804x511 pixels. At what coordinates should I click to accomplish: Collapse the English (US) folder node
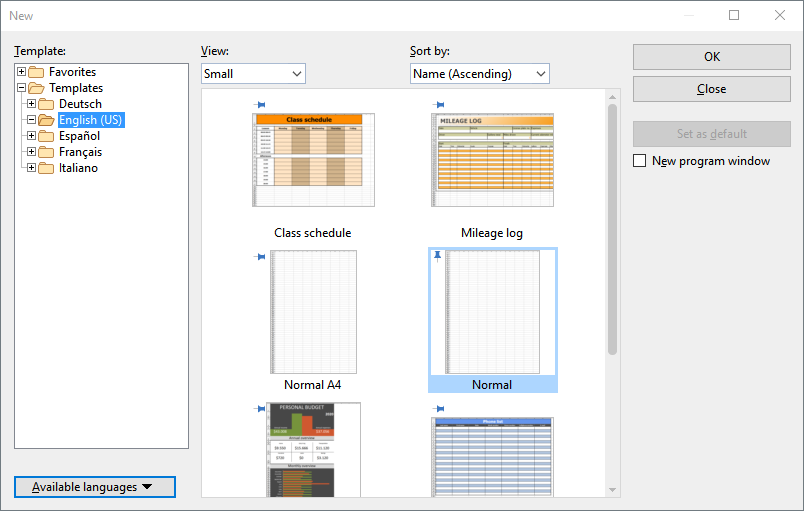tap(31, 119)
